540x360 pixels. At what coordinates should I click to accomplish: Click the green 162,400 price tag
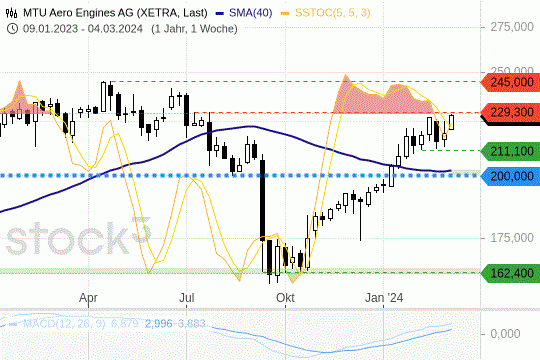pos(510,273)
